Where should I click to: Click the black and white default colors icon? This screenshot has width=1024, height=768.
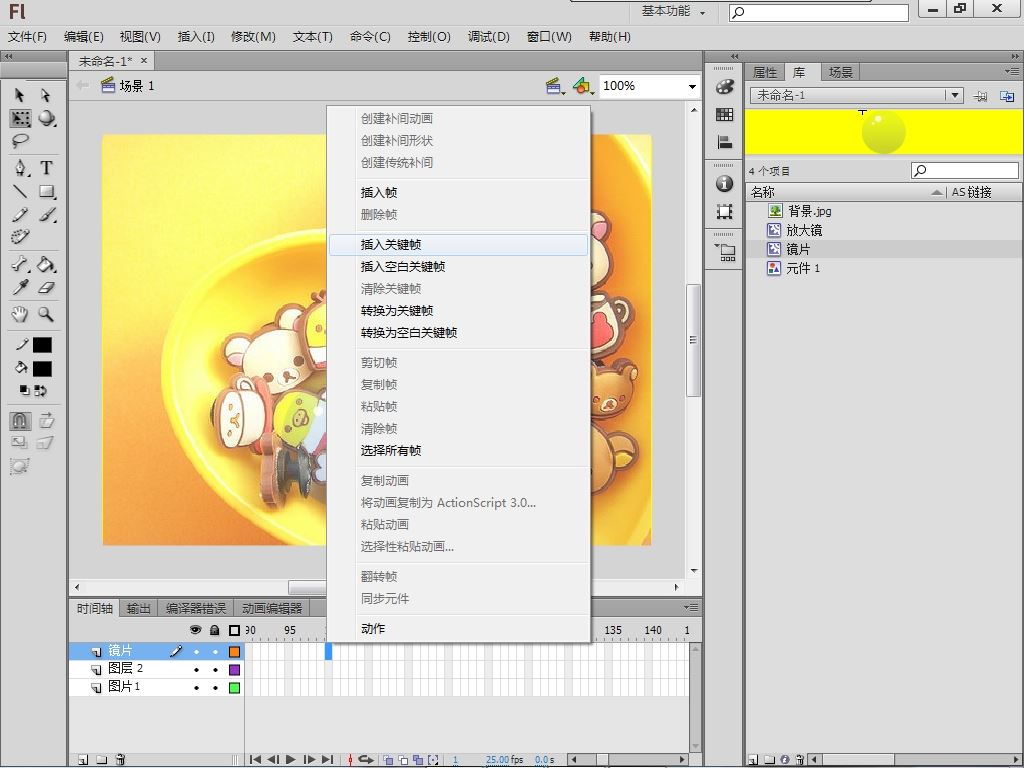click(x=24, y=391)
